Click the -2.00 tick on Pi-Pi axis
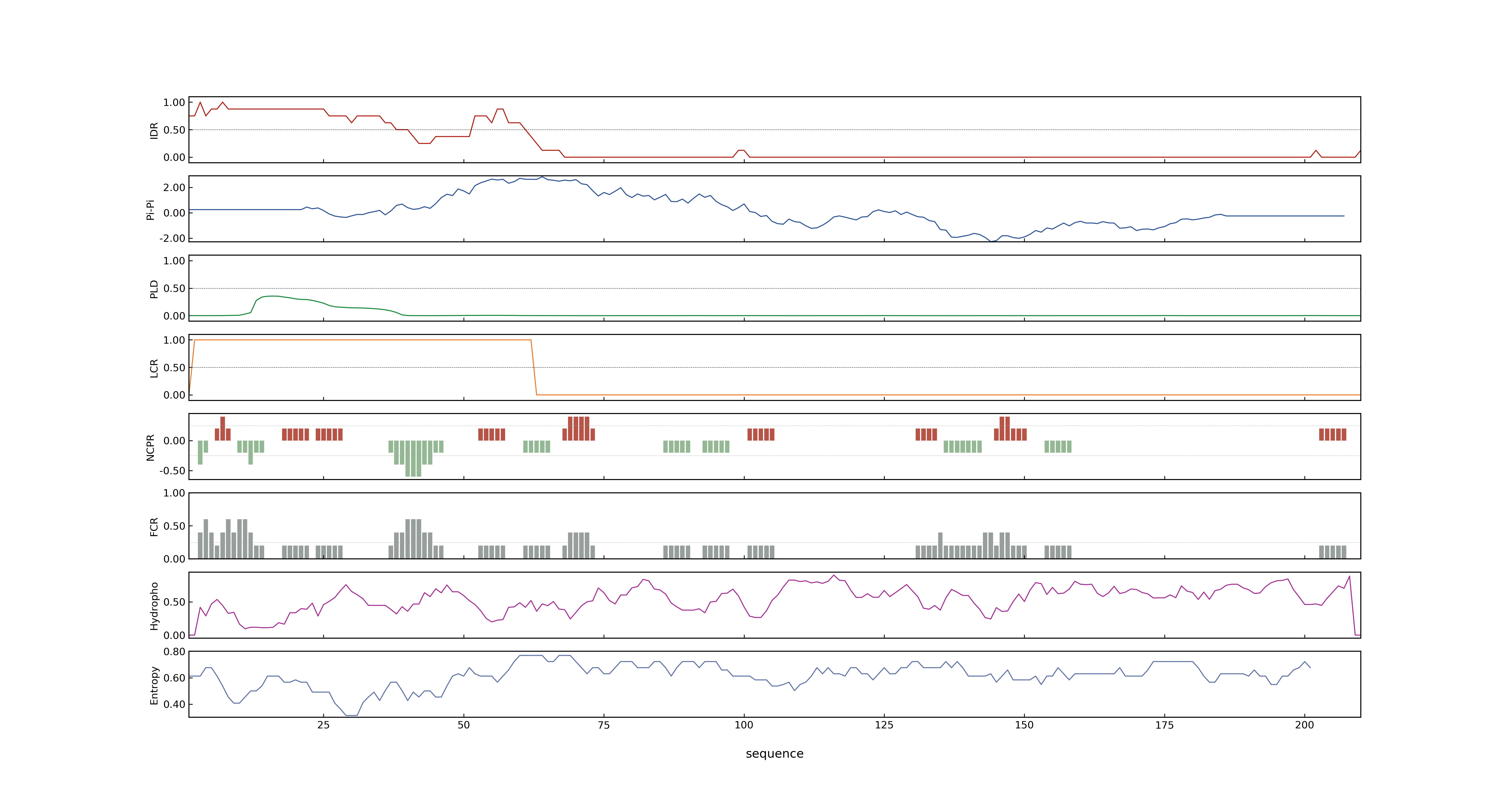This screenshot has width=1512, height=806. point(172,238)
